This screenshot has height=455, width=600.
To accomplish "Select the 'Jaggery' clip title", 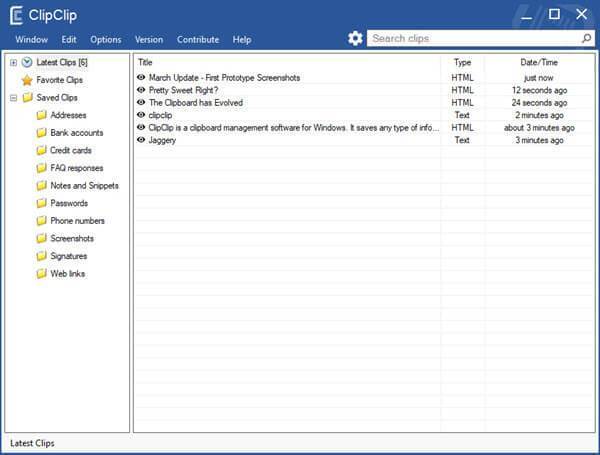I will [x=162, y=140].
